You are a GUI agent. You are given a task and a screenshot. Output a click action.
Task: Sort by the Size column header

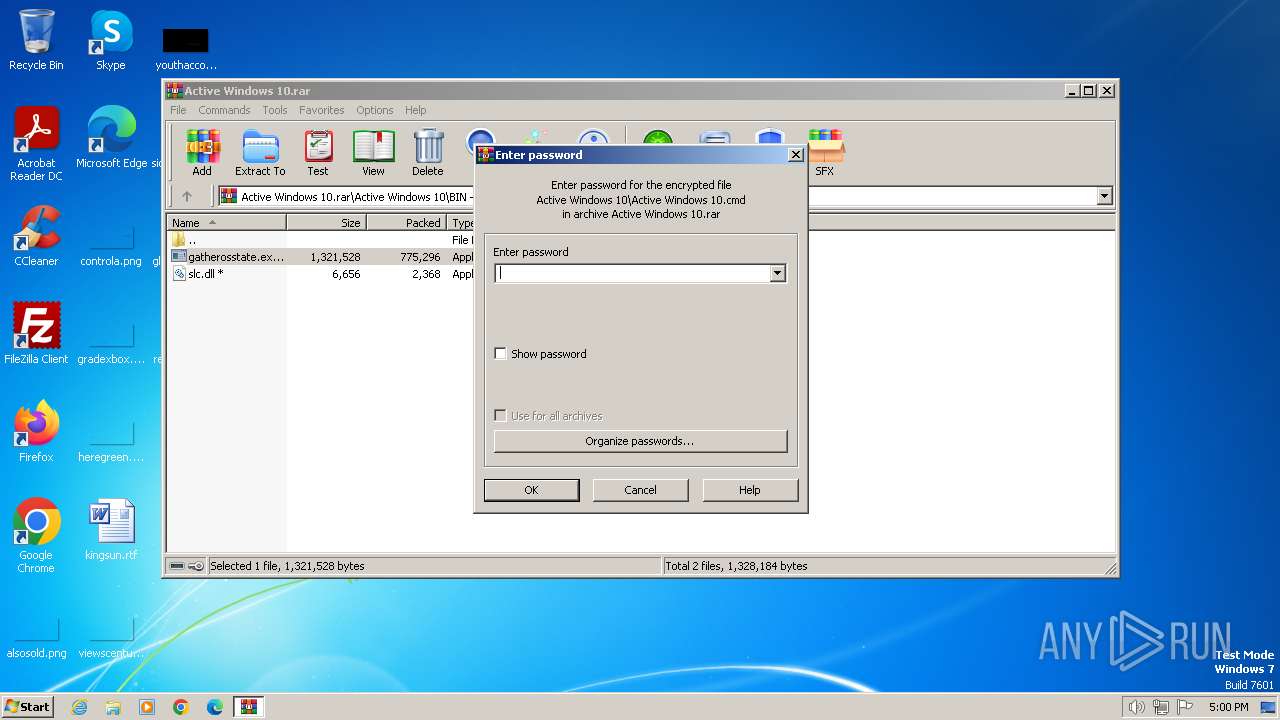pyautogui.click(x=326, y=222)
